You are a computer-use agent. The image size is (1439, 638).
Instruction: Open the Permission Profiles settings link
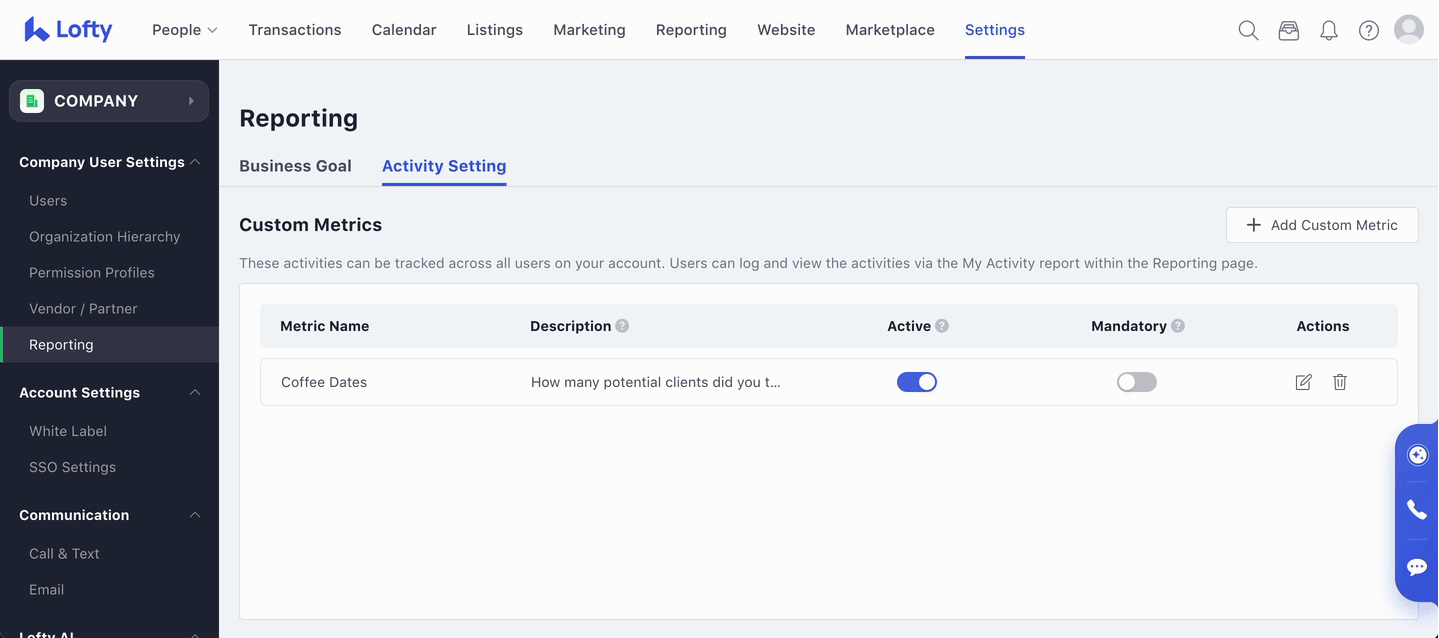point(92,272)
